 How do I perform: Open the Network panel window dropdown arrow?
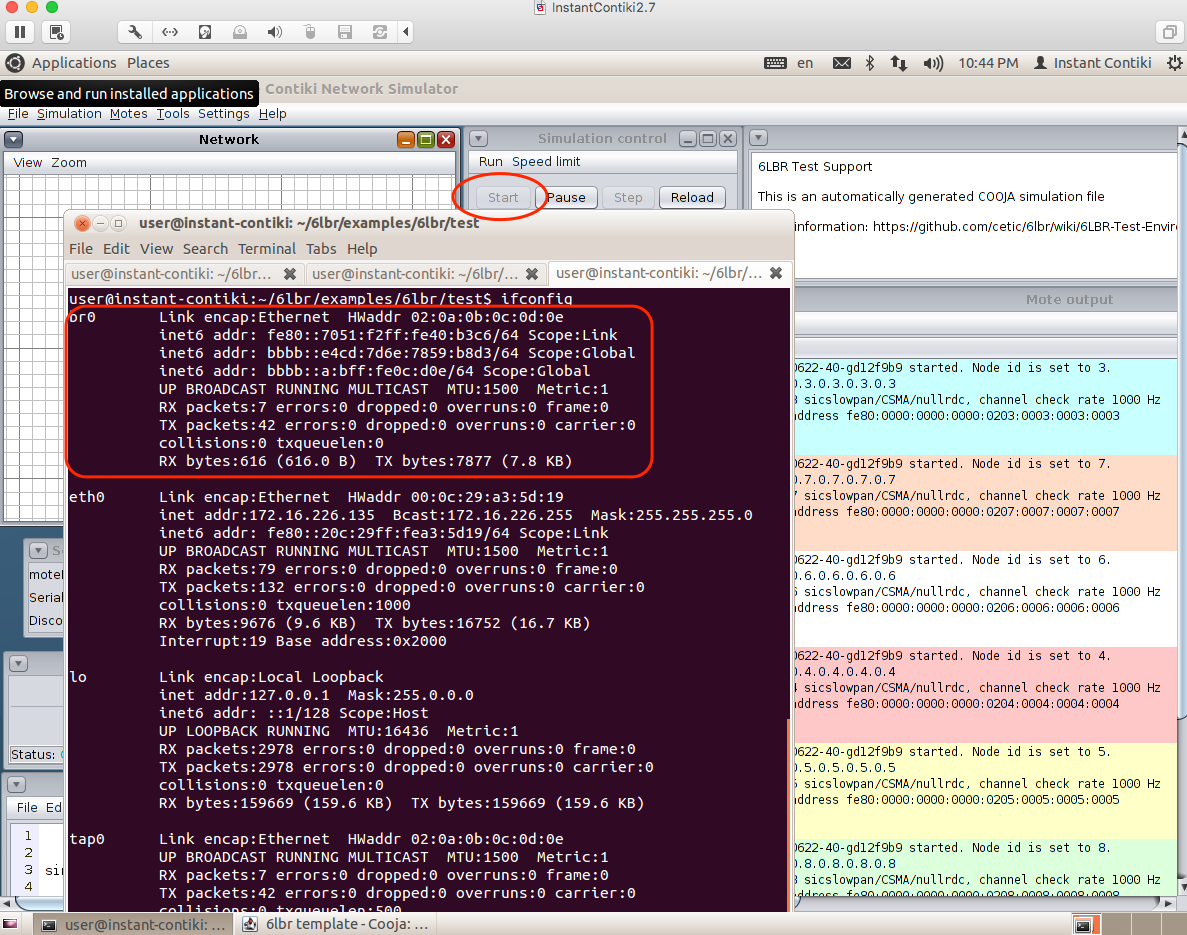[14, 139]
